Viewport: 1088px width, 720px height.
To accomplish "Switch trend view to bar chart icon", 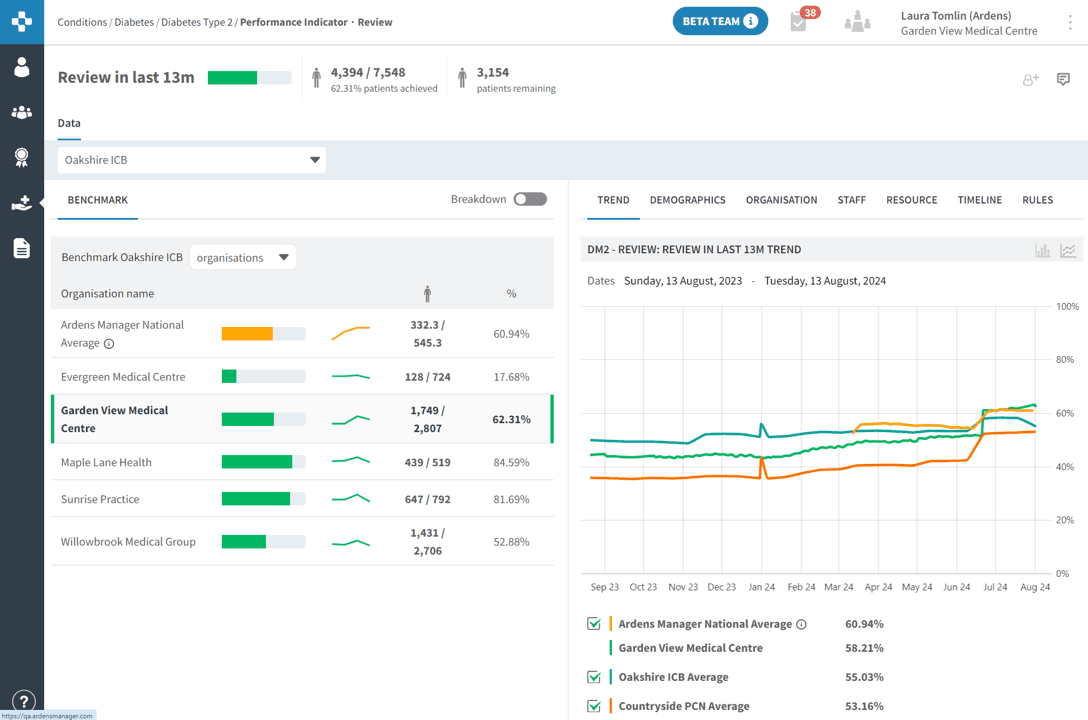I will pos(1042,251).
